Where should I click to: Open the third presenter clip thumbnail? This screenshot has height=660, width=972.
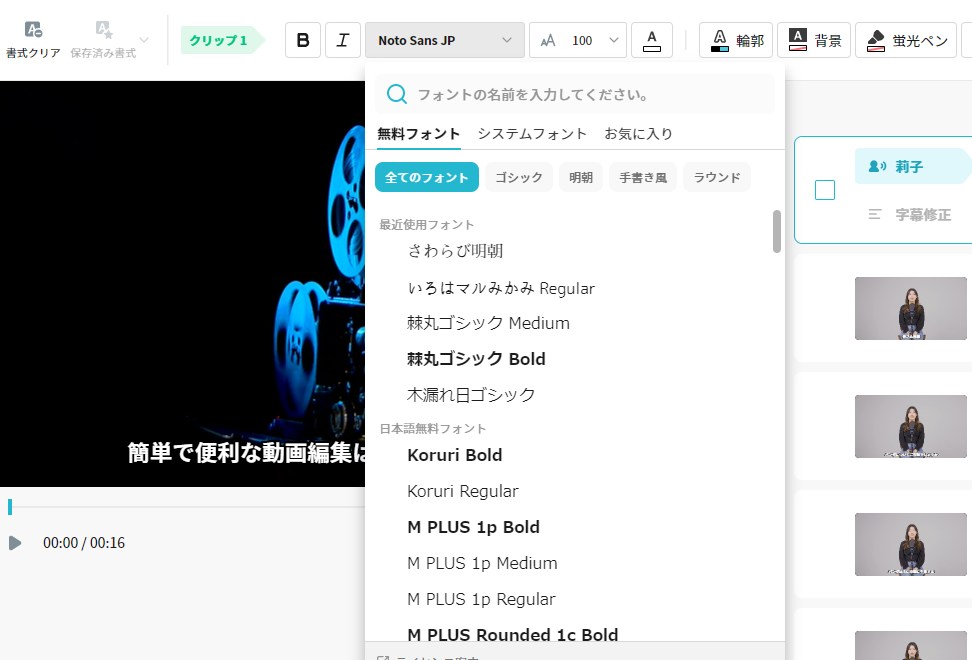click(911, 544)
